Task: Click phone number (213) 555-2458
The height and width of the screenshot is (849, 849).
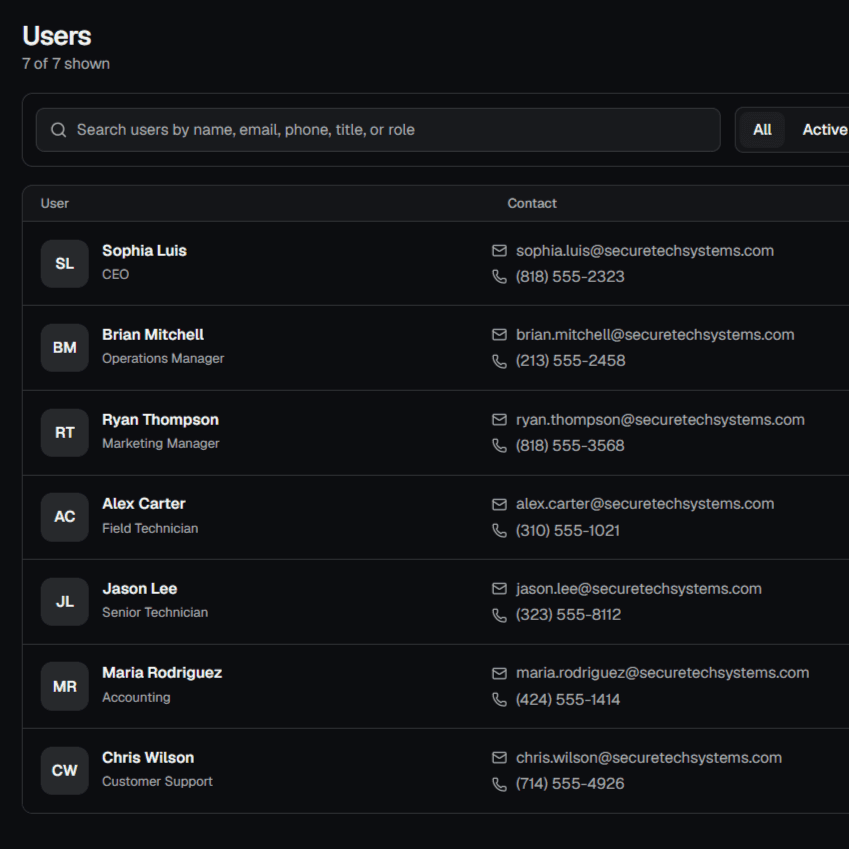Action: (x=571, y=361)
